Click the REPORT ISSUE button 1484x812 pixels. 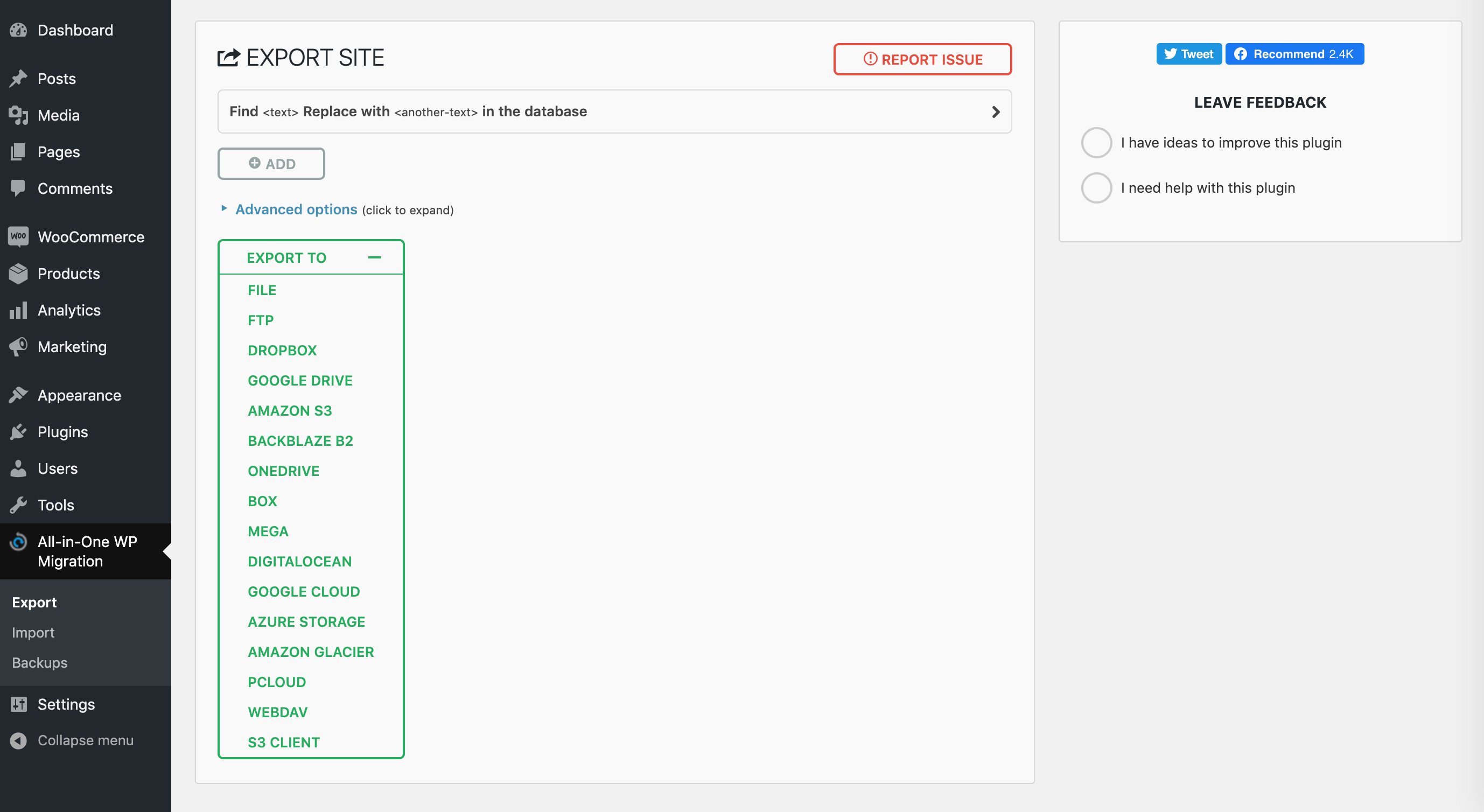click(922, 59)
